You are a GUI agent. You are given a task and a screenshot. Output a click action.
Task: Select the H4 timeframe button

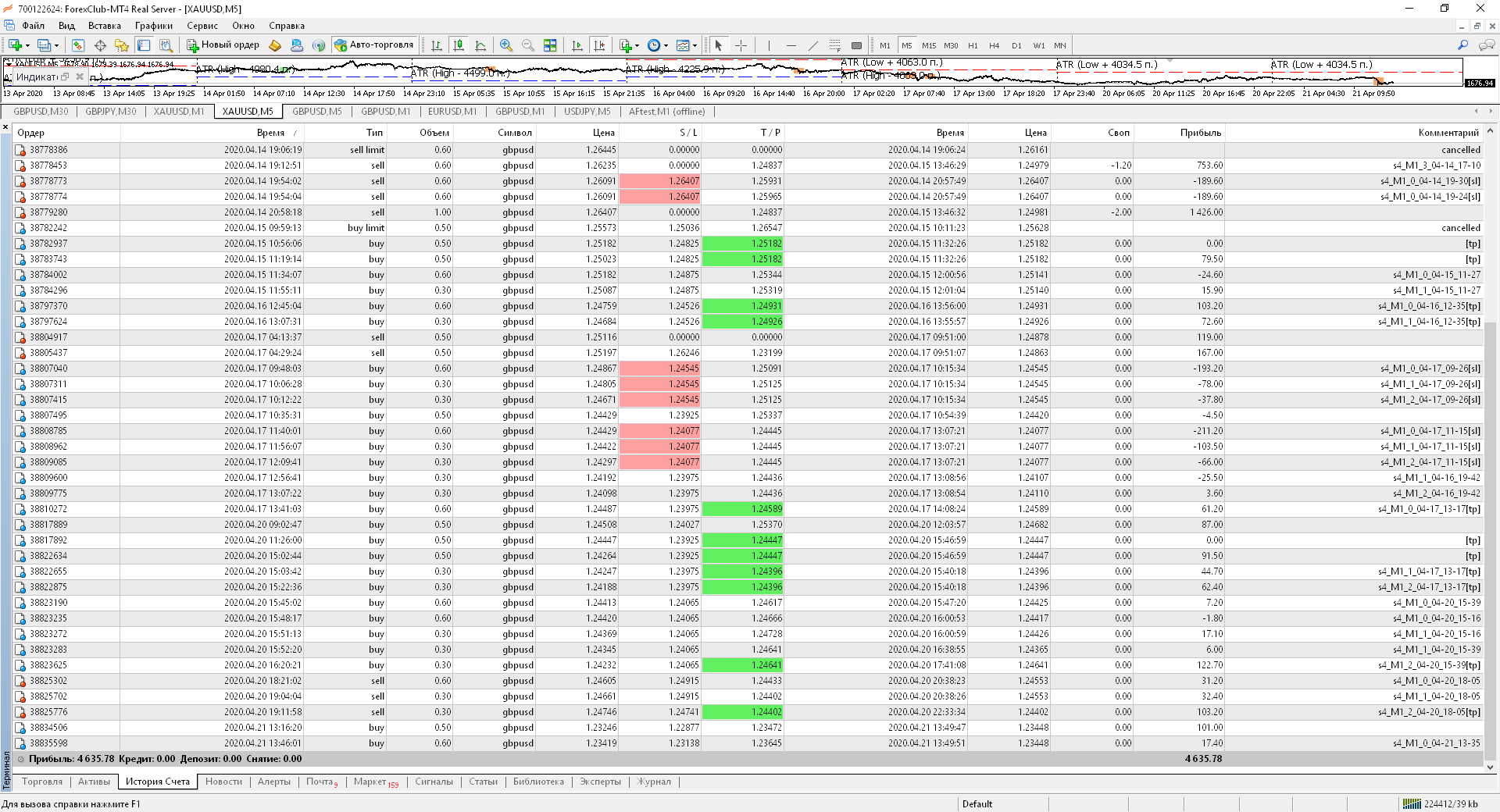pyautogui.click(x=994, y=45)
